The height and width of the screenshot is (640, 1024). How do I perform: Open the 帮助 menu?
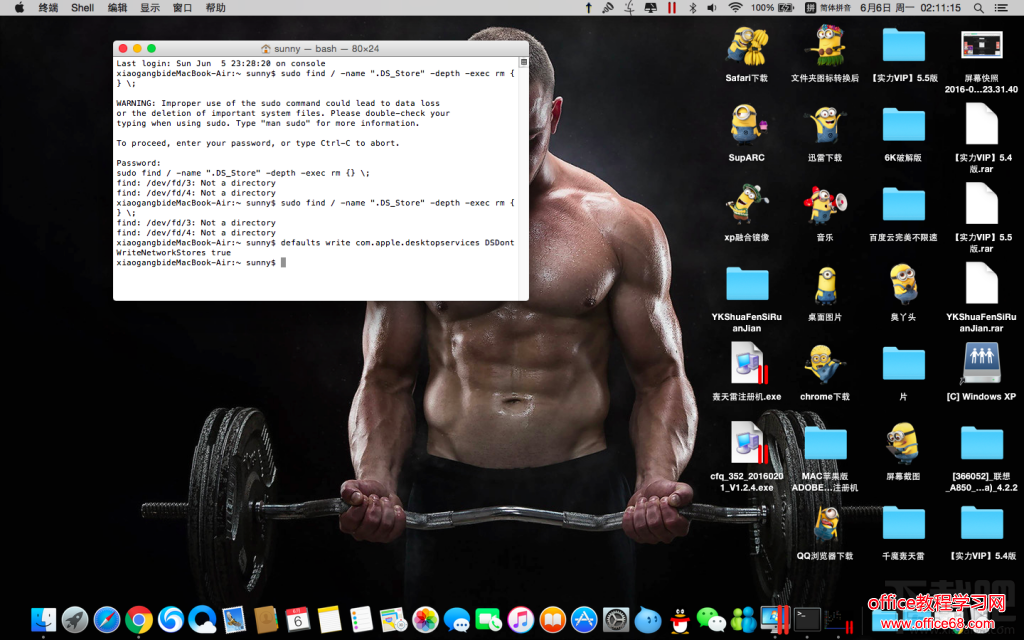(x=215, y=8)
